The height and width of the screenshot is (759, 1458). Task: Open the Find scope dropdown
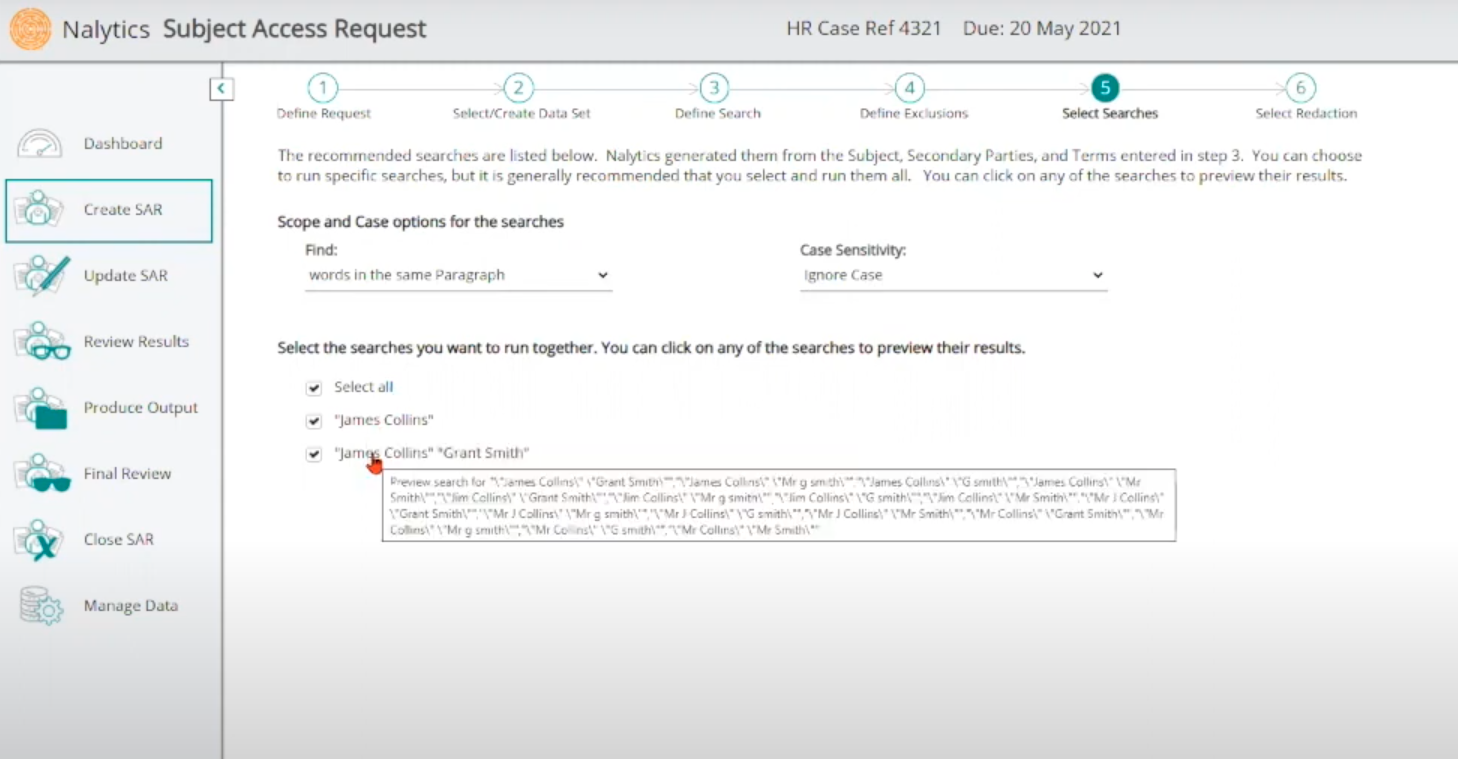[458, 275]
